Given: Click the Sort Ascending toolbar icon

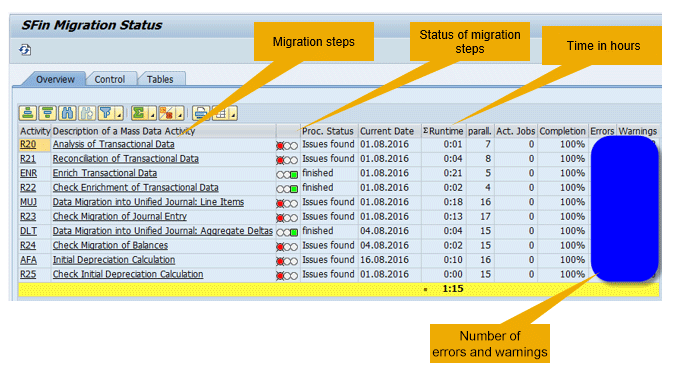Looking at the screenshot, I should click(x=28, y=113).
